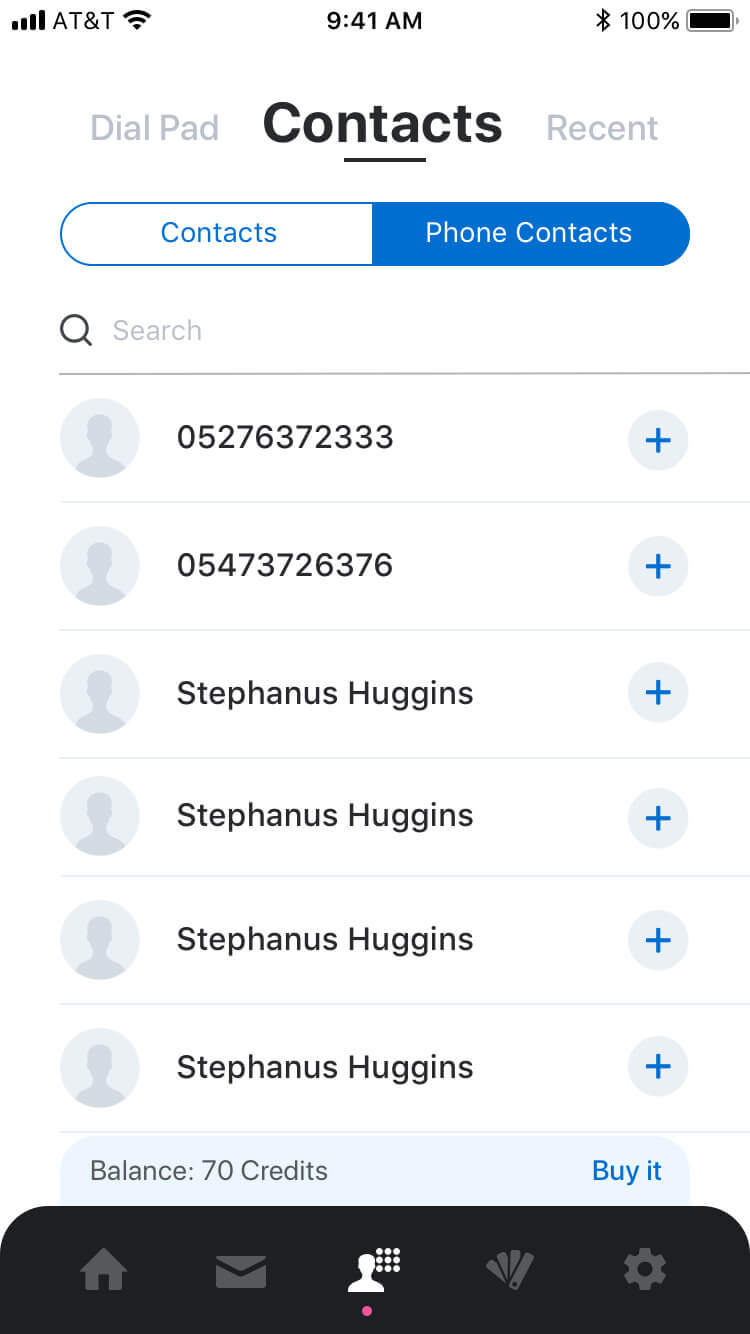Go to the Recent tab
The width and height of the screenshot is (750, 1334).
[x=602, y=128]
